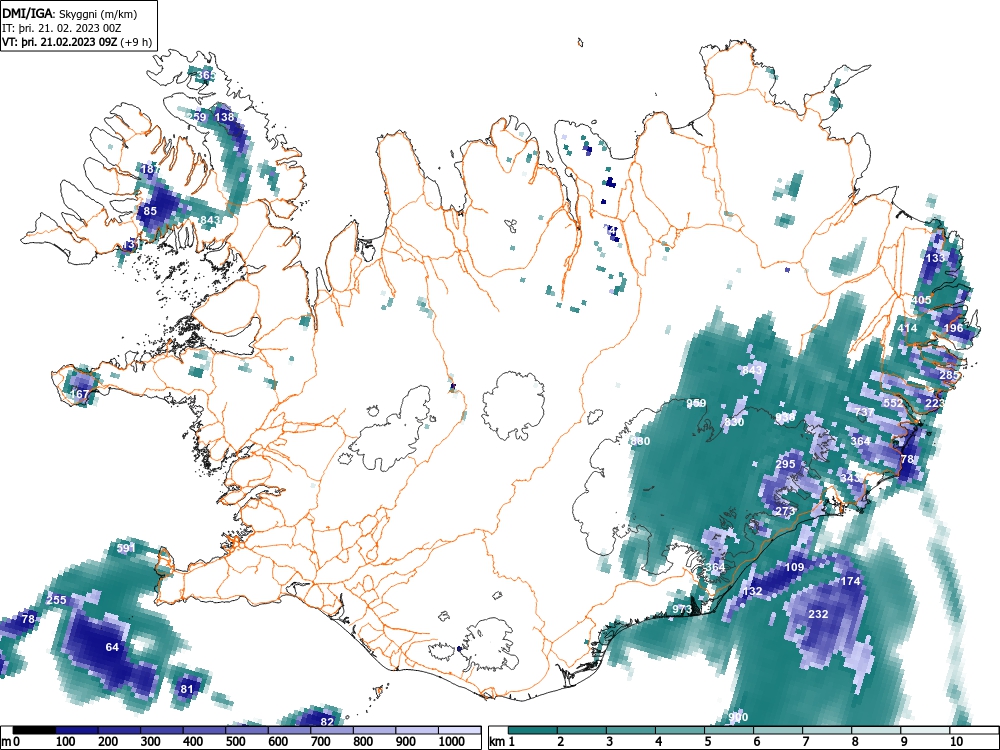Click the '4' label on the km legend
The width and height of the screenshot is (1000, 750).
658,741
